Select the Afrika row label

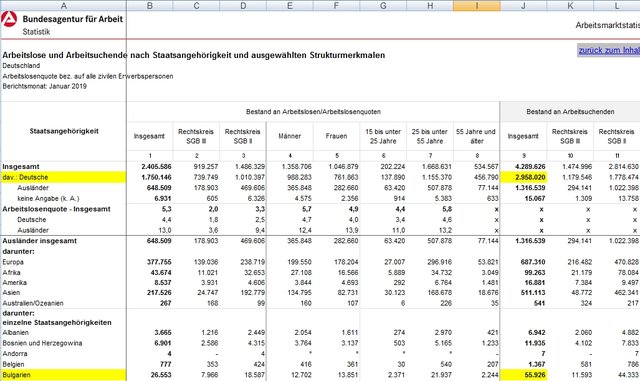click(x=11, y=272)
